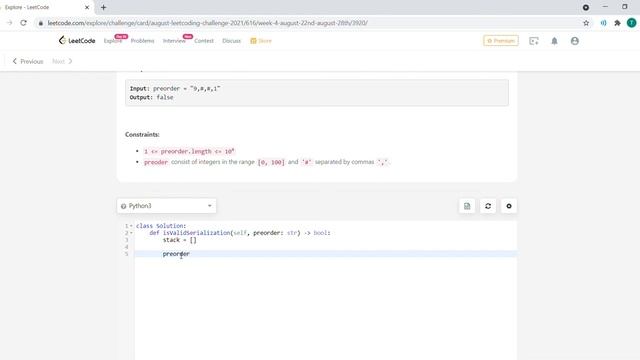
Task: Visit the Store link
Action: point(261,41)
